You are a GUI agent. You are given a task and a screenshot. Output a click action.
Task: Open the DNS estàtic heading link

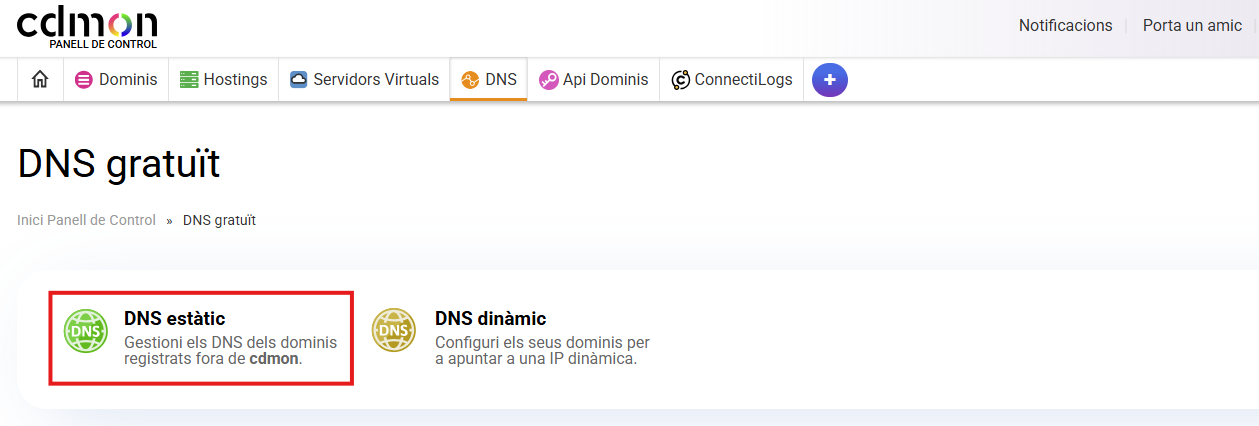click(175, 319)
